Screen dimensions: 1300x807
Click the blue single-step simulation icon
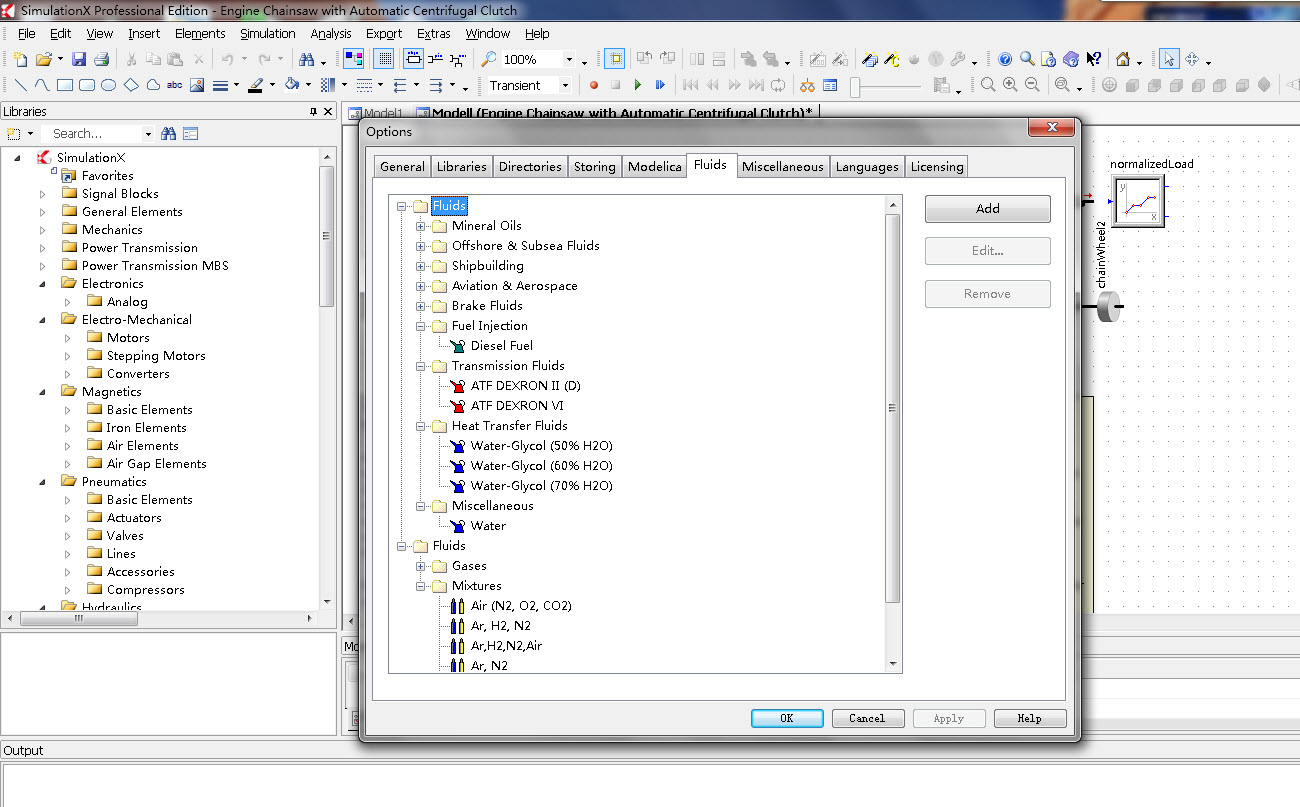[660, 85]
